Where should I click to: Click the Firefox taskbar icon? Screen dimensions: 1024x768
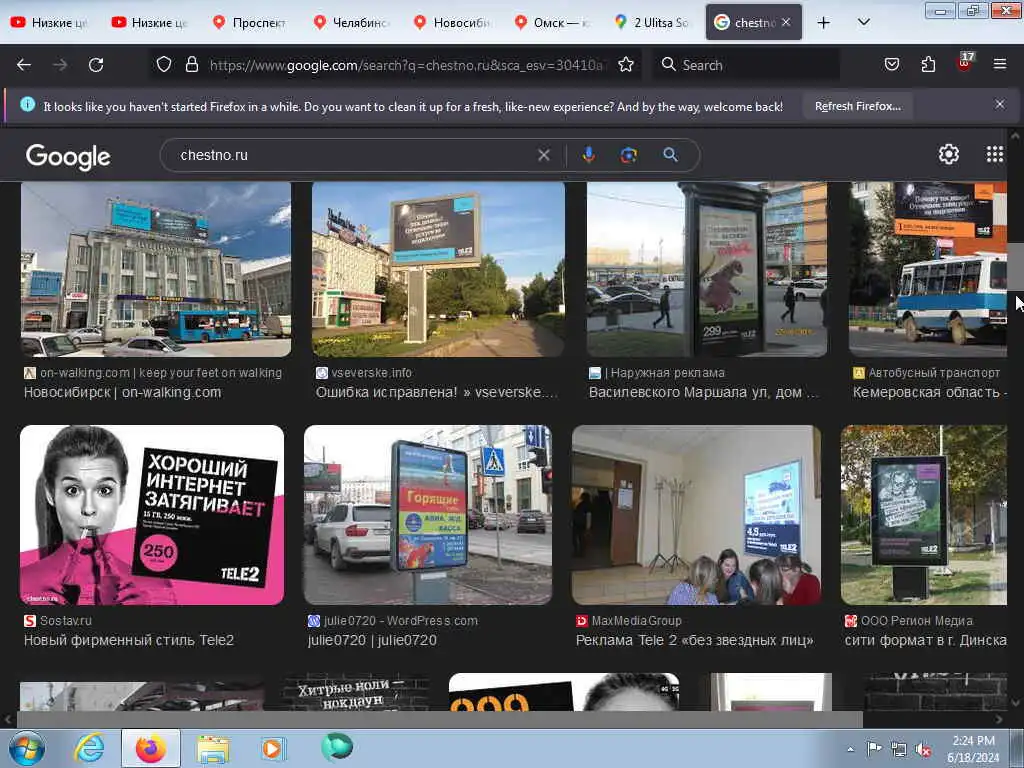coord(151,748)
